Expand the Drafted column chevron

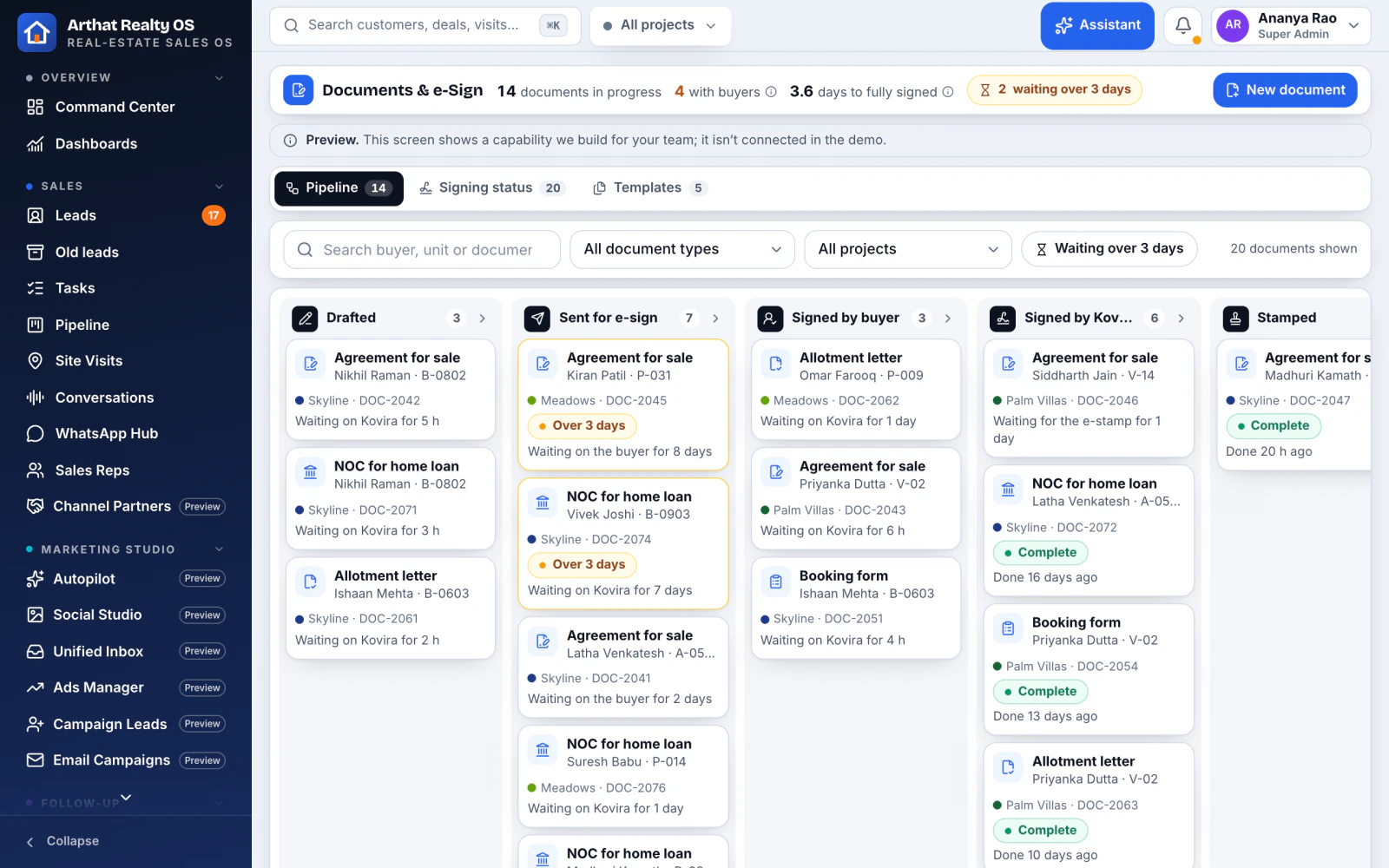(x=483, y=319)
